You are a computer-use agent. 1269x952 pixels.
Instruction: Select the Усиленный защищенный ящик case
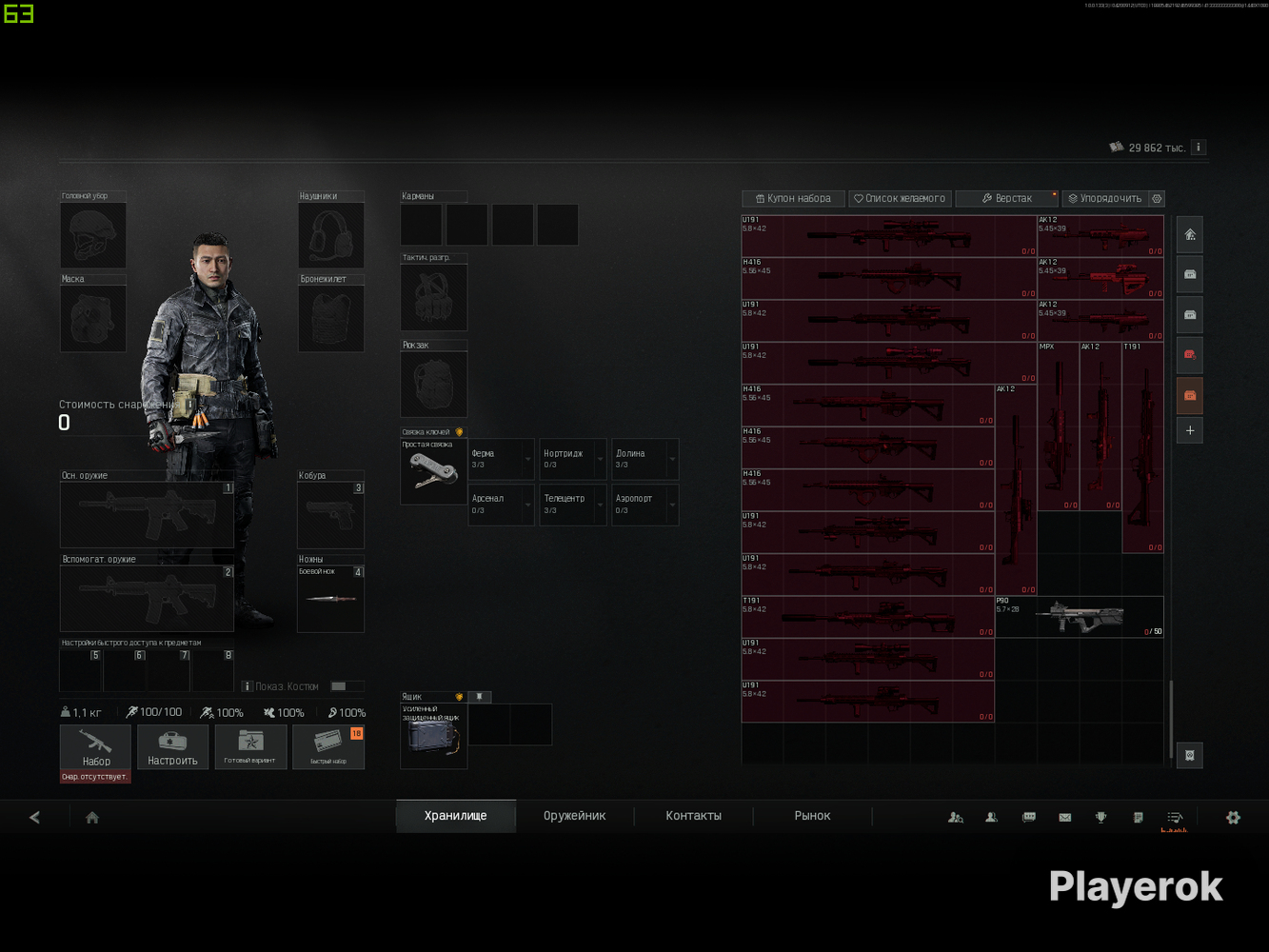click(x=434, y=736)
